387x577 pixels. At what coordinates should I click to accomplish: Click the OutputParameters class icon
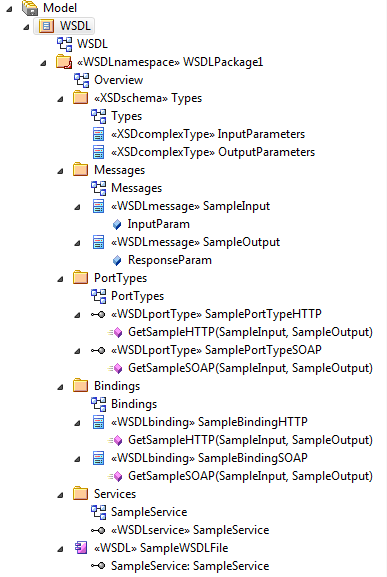click(x=98, y=152)
